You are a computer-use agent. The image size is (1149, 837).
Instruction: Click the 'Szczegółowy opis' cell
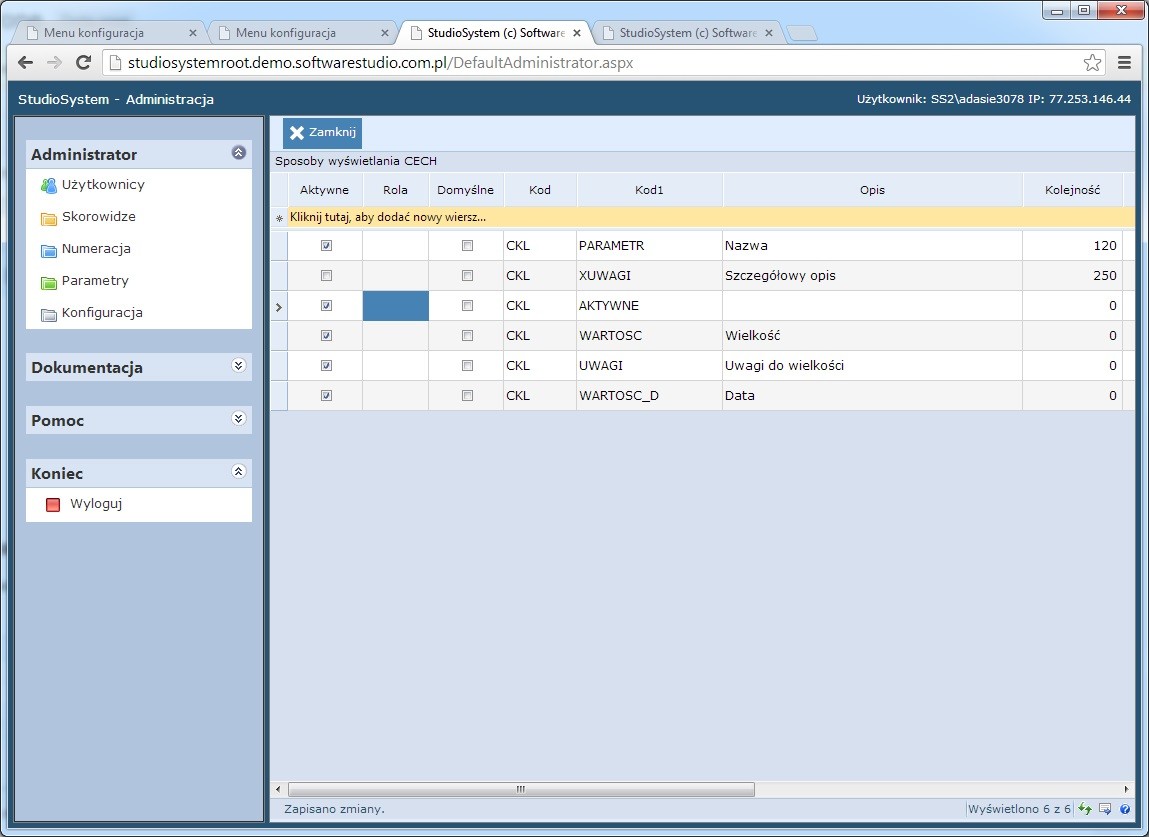click(x=872, y=276)
